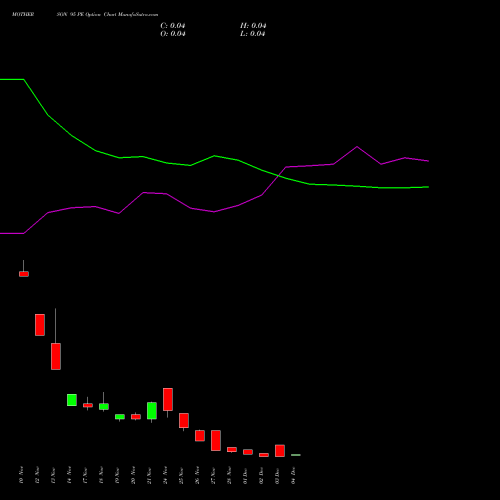Click the '27 Nov' date label
Viewport: 500px width, 500px height.
[x=213, y=475]
